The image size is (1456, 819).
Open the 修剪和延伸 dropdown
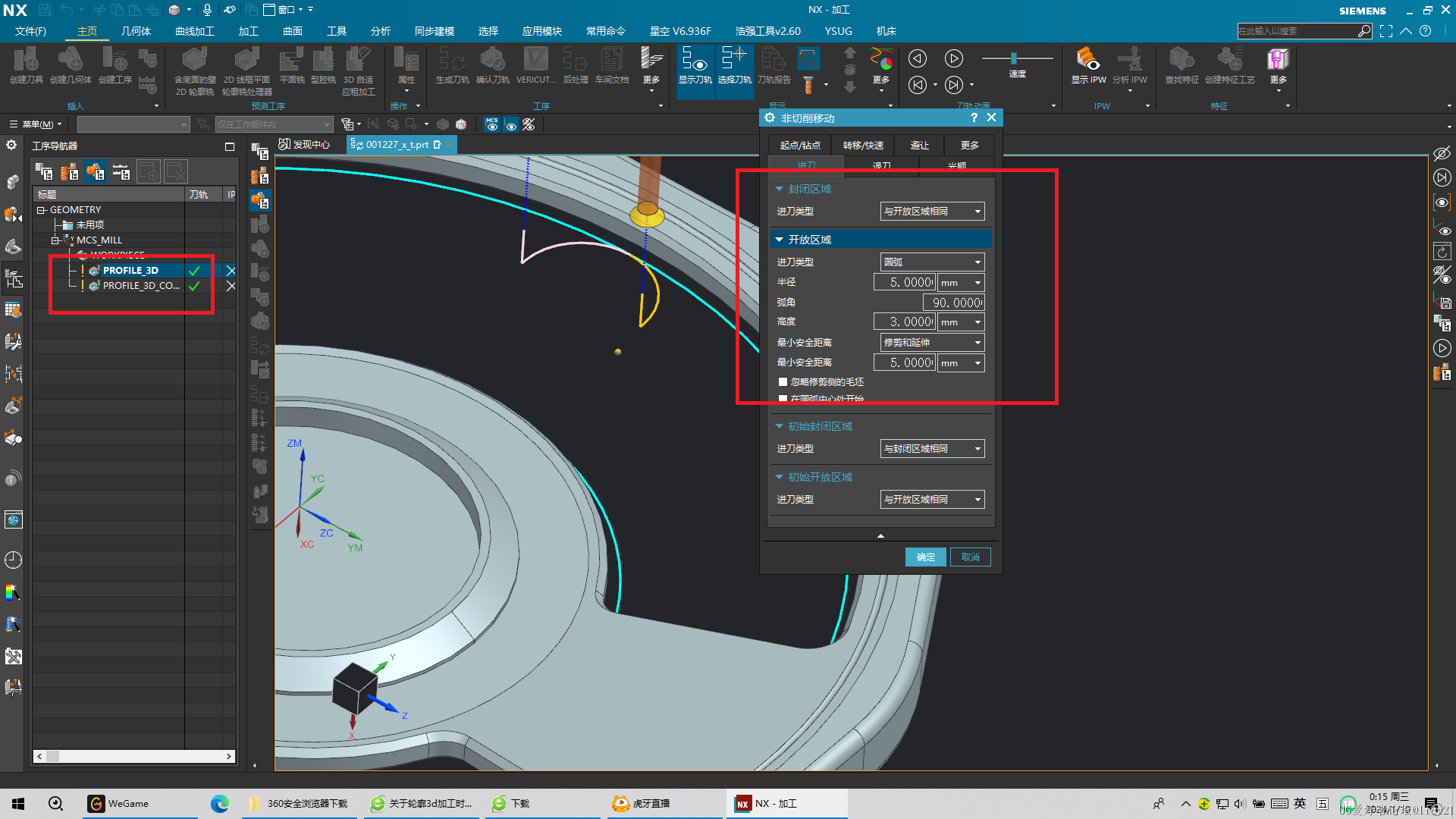pos(932,343)
